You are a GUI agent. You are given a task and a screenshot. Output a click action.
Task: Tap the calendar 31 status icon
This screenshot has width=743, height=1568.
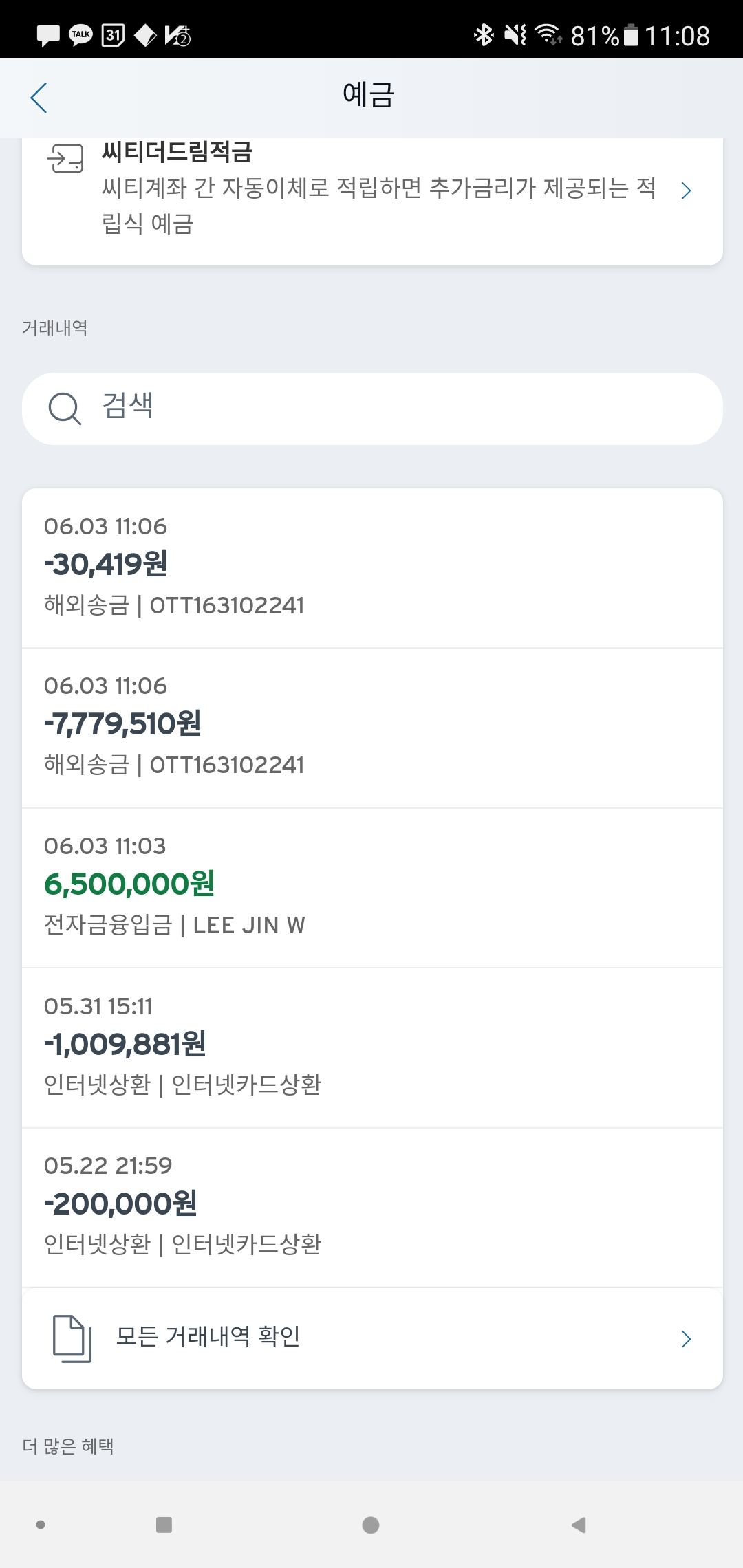point(113,35)
